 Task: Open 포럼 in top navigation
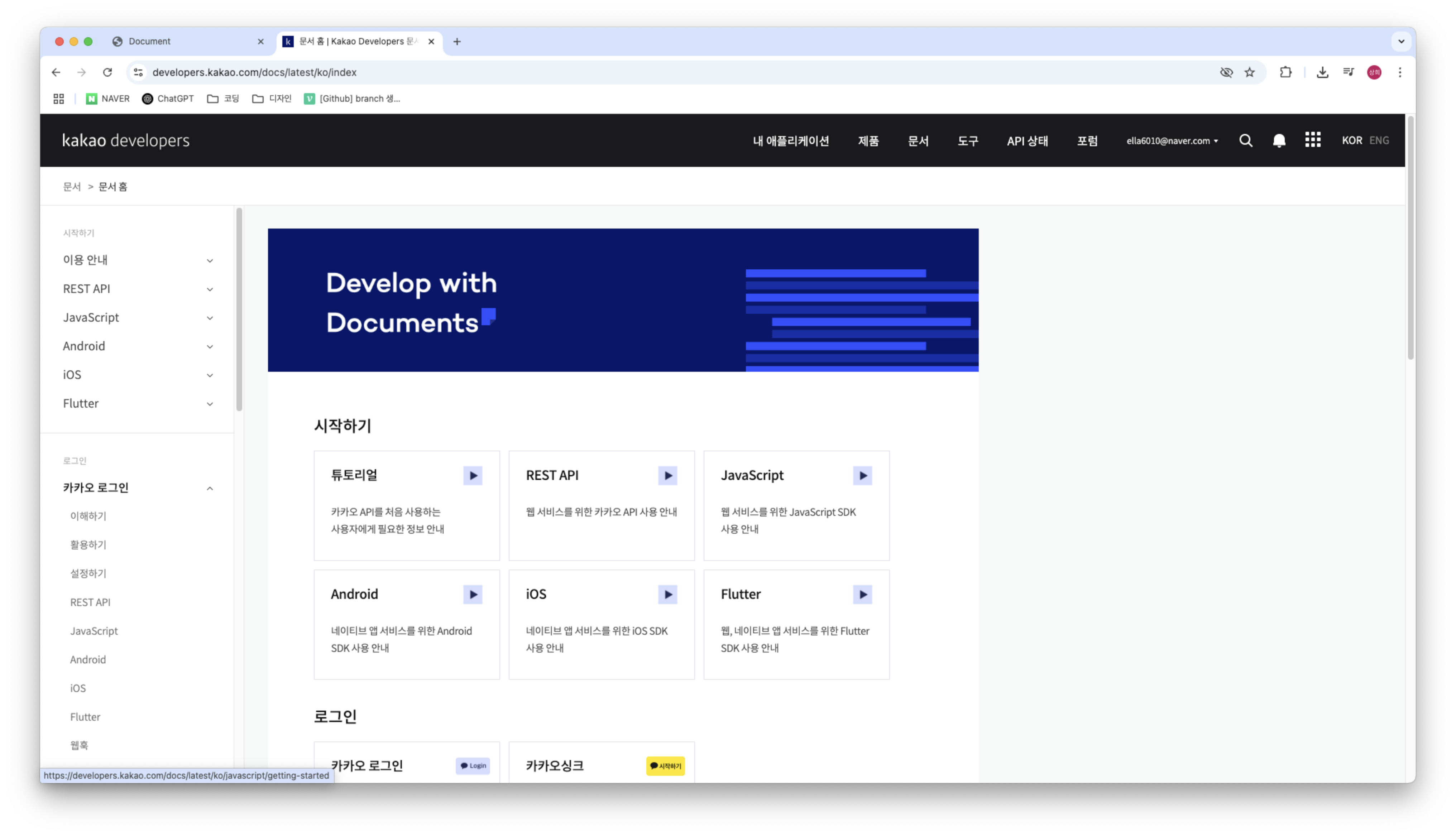(1087, 141)
